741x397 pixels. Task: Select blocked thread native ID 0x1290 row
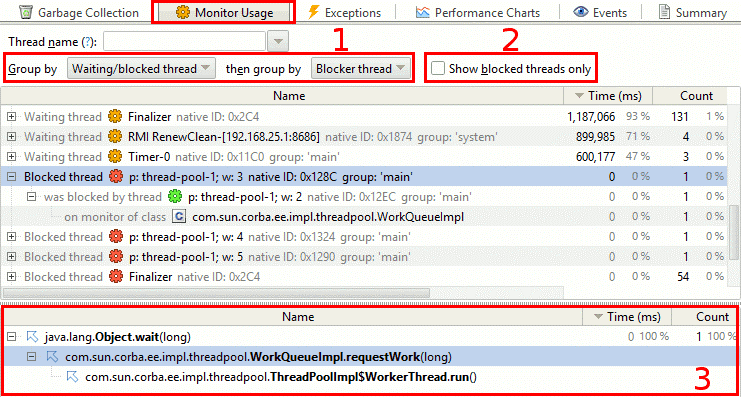tap(364, 257)
